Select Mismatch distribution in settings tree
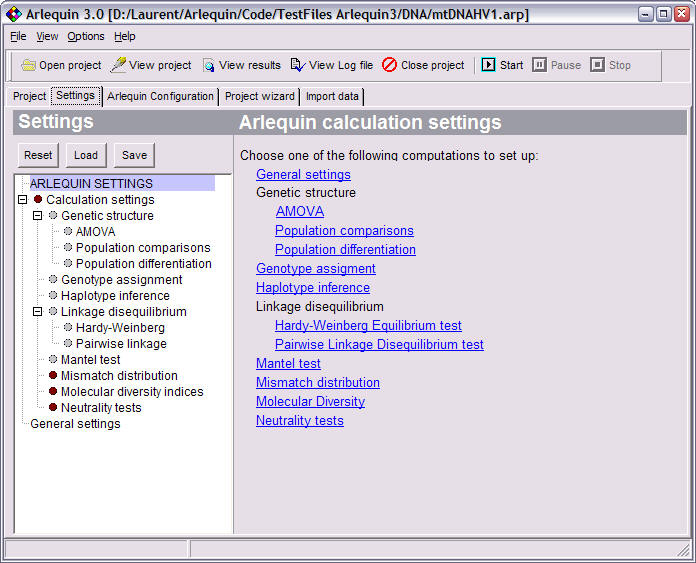The image size is (696, 563). pos(119,376)
